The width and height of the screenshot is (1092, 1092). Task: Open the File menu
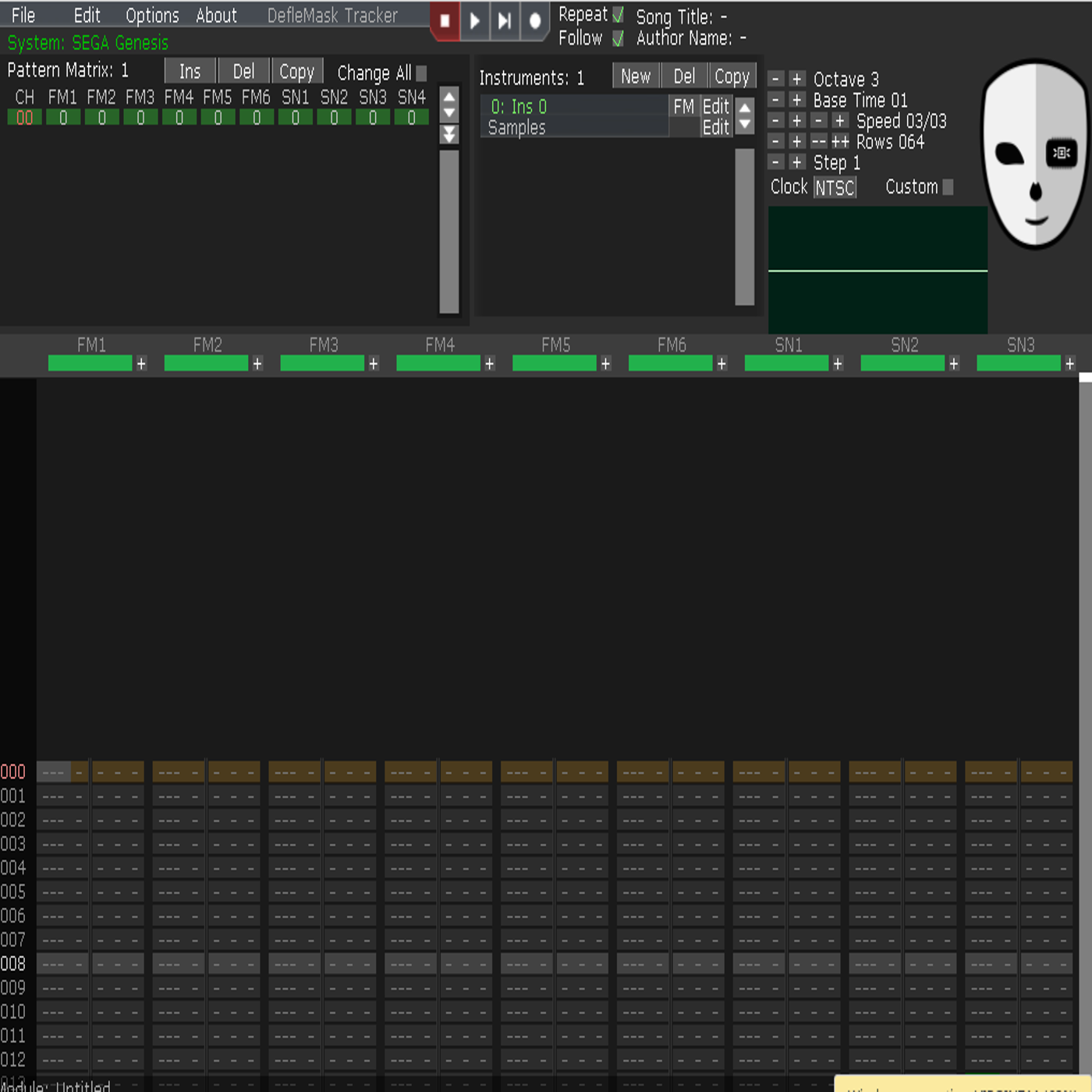coord(23,16)
